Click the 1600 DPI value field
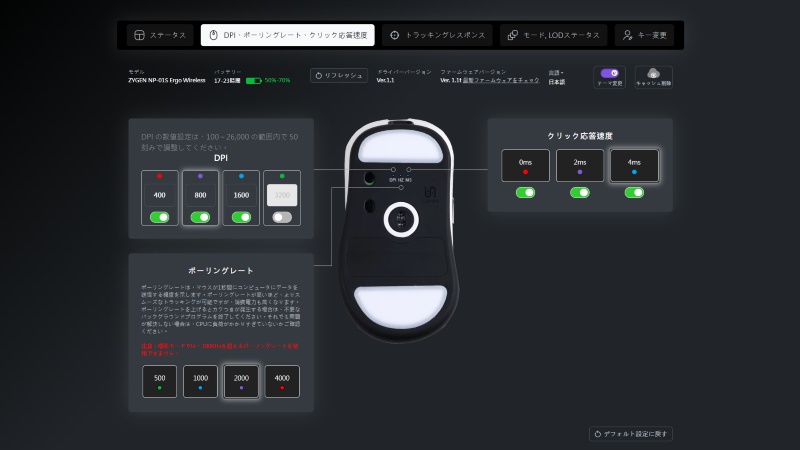This screenshot has width=800, height=450. [x=241, y=195]
